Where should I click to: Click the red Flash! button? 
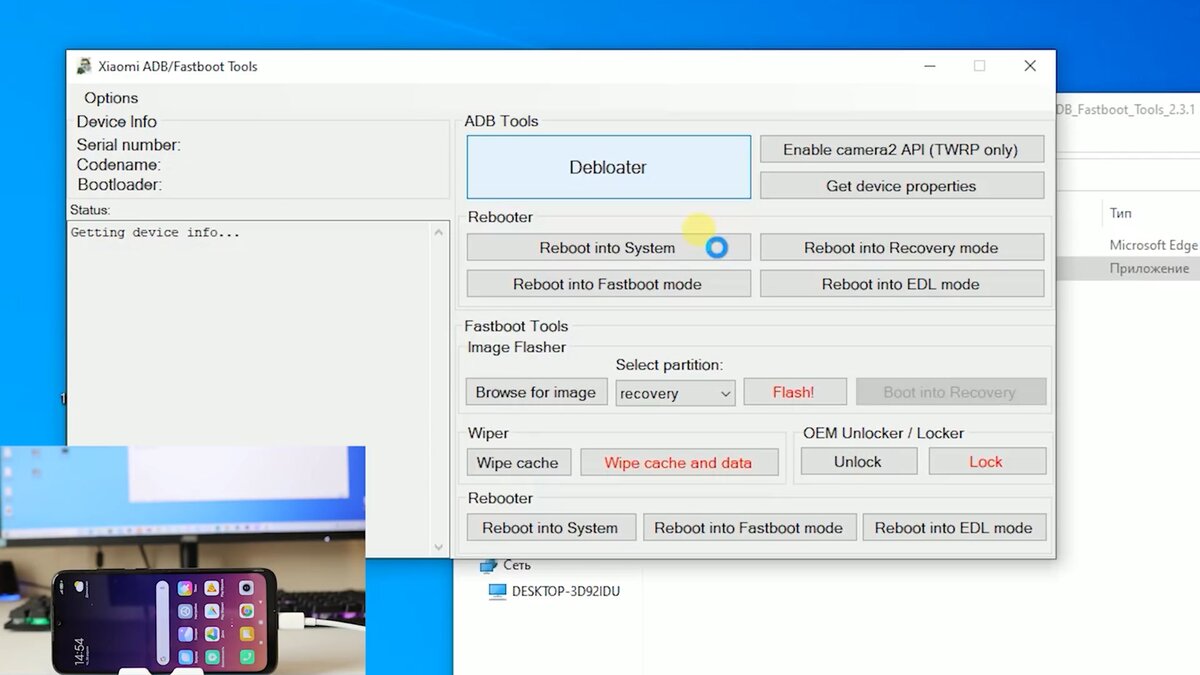(x=794, y=392)
